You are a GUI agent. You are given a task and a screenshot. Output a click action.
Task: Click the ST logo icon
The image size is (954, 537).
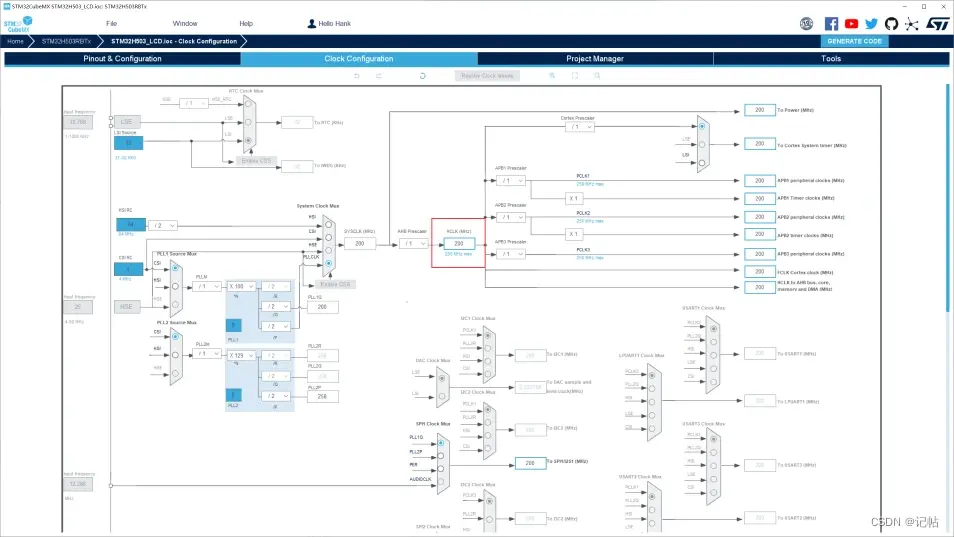[938, 24]
